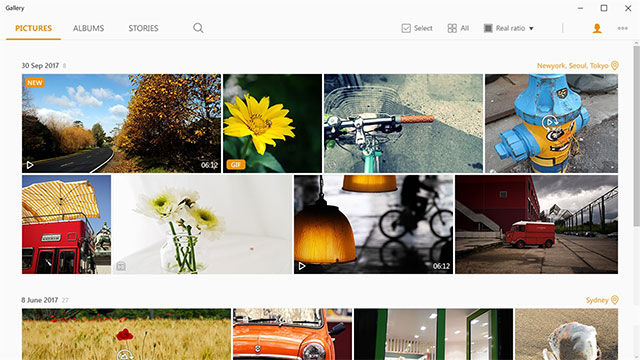Open the three-dots more options menu
The width and height of the screenshot is (640, 360).
point(622,28)
